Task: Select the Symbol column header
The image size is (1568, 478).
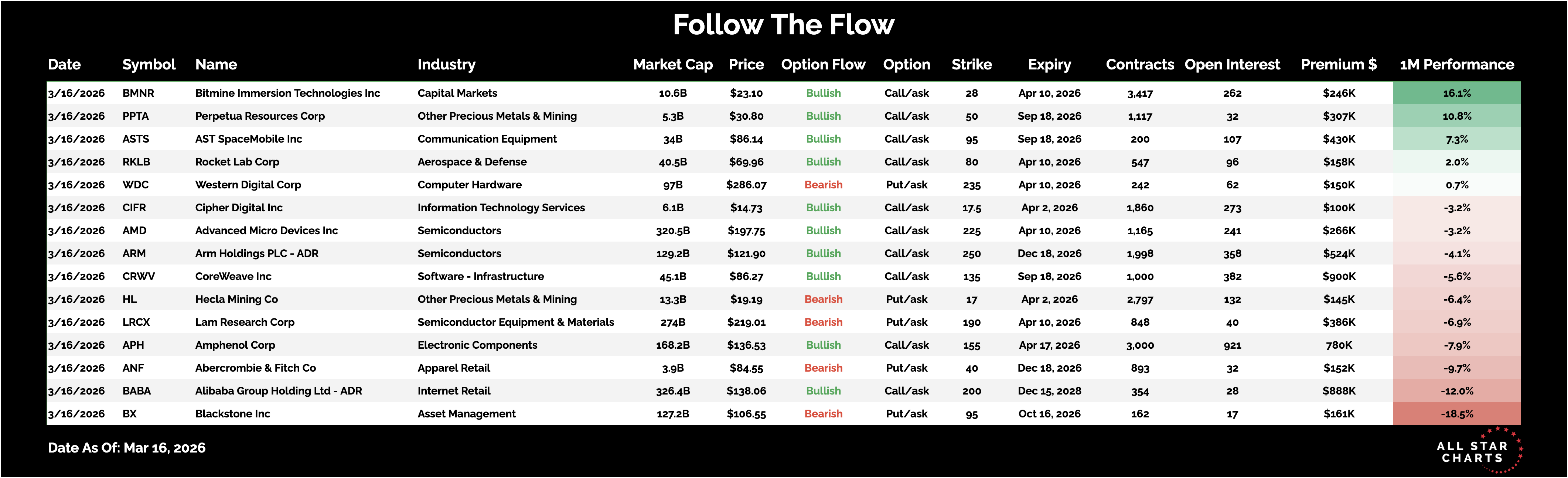Action: [x=149, y=65]
